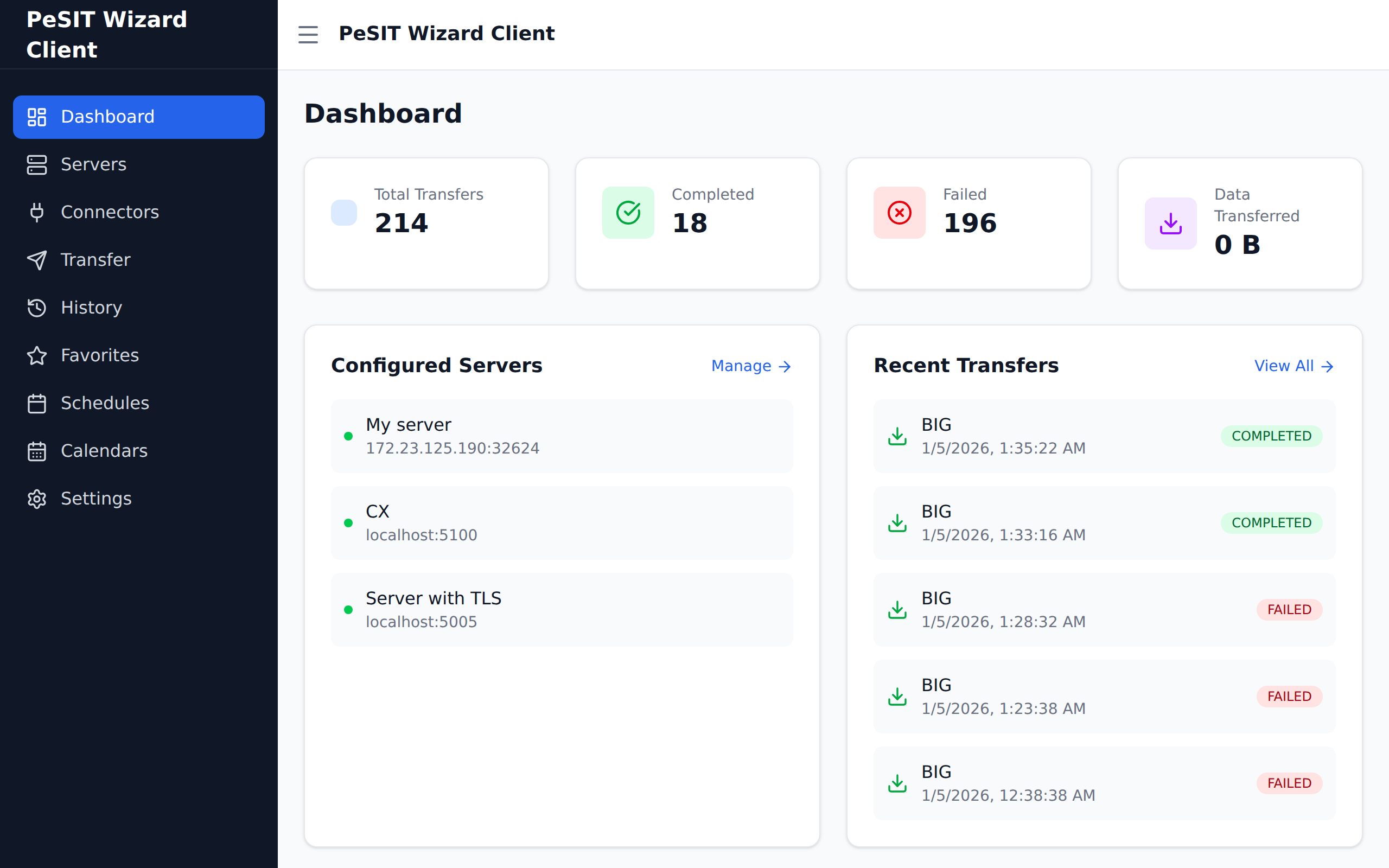Open Favorites via the star icon

37,356
